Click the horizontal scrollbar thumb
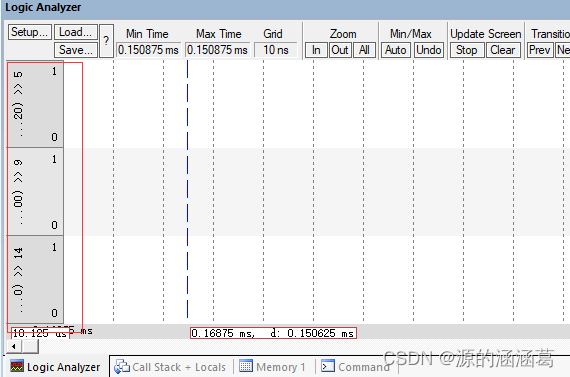The height and width of the screenshot is (377, 570). (x=31, y=346)
